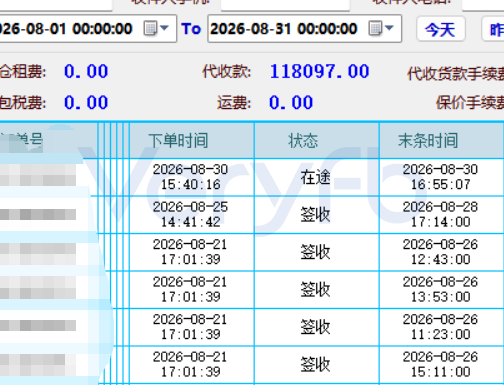
Task: Click the 代收款 label
Action: (227, 72)
